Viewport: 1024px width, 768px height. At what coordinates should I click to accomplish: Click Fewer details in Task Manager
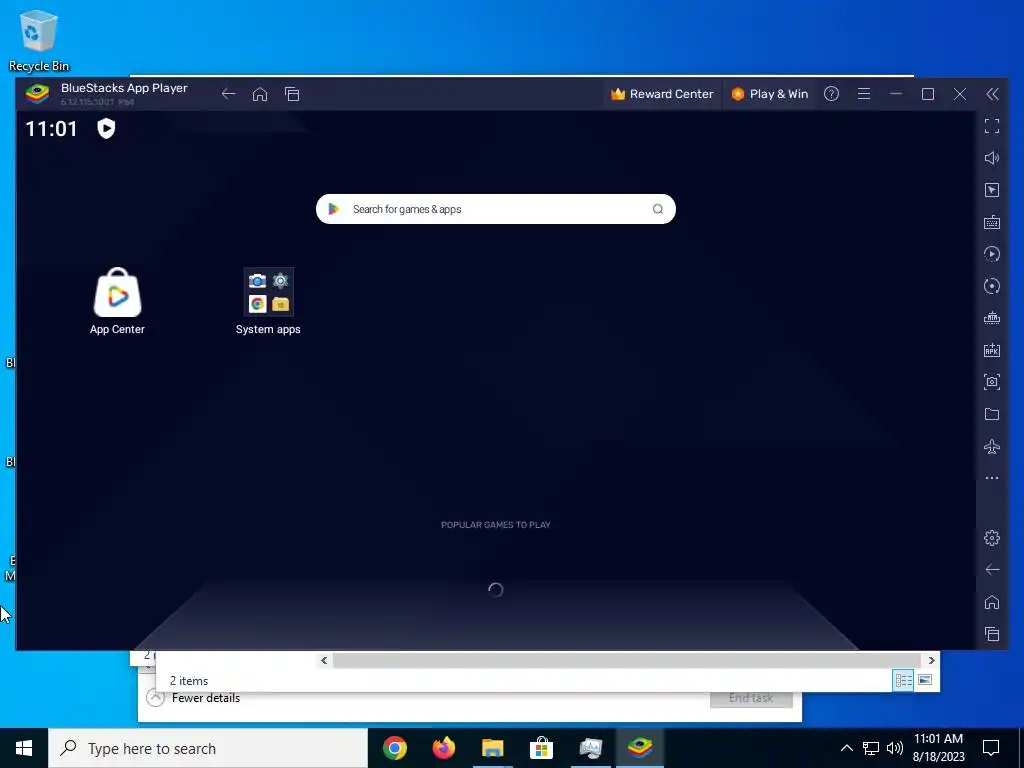click(x=206, y=698)
